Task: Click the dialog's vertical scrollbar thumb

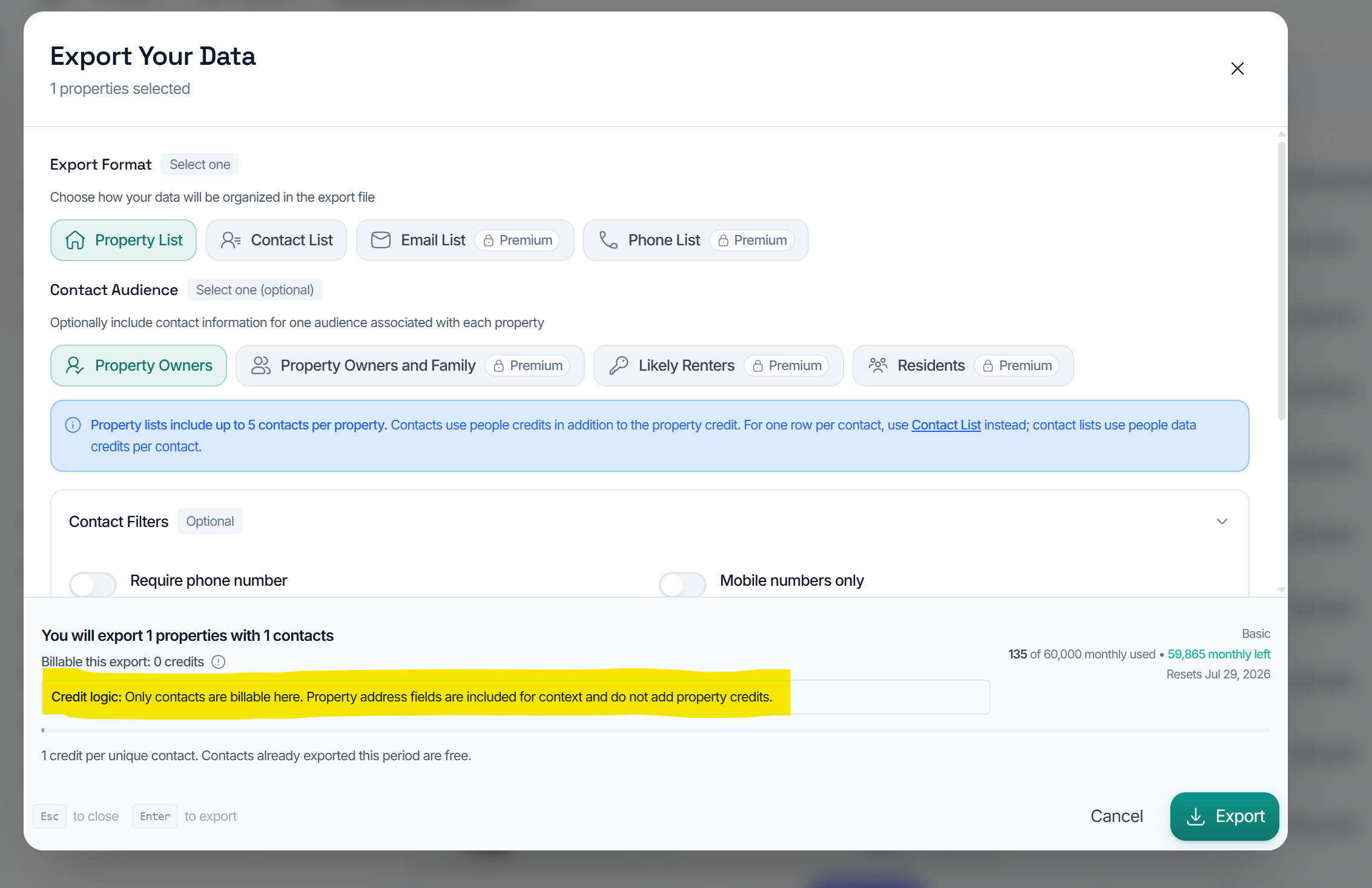Action: pyautogui.click(x=1281, y=280)
